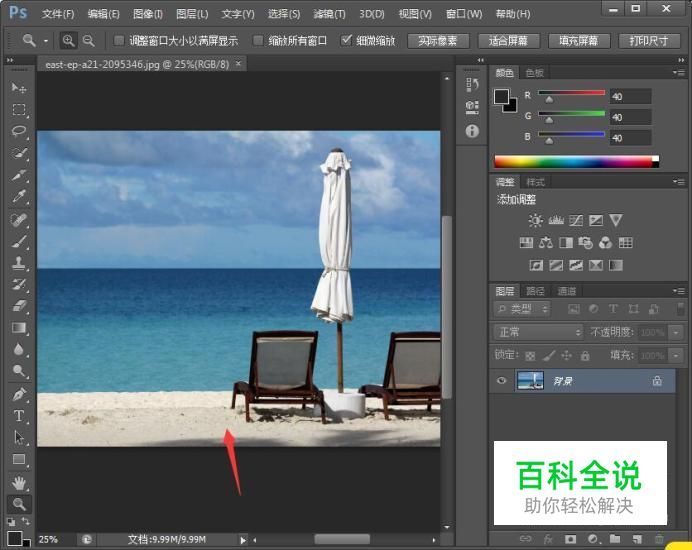
Task: Select the Hand tool
Action: [19, 483]
